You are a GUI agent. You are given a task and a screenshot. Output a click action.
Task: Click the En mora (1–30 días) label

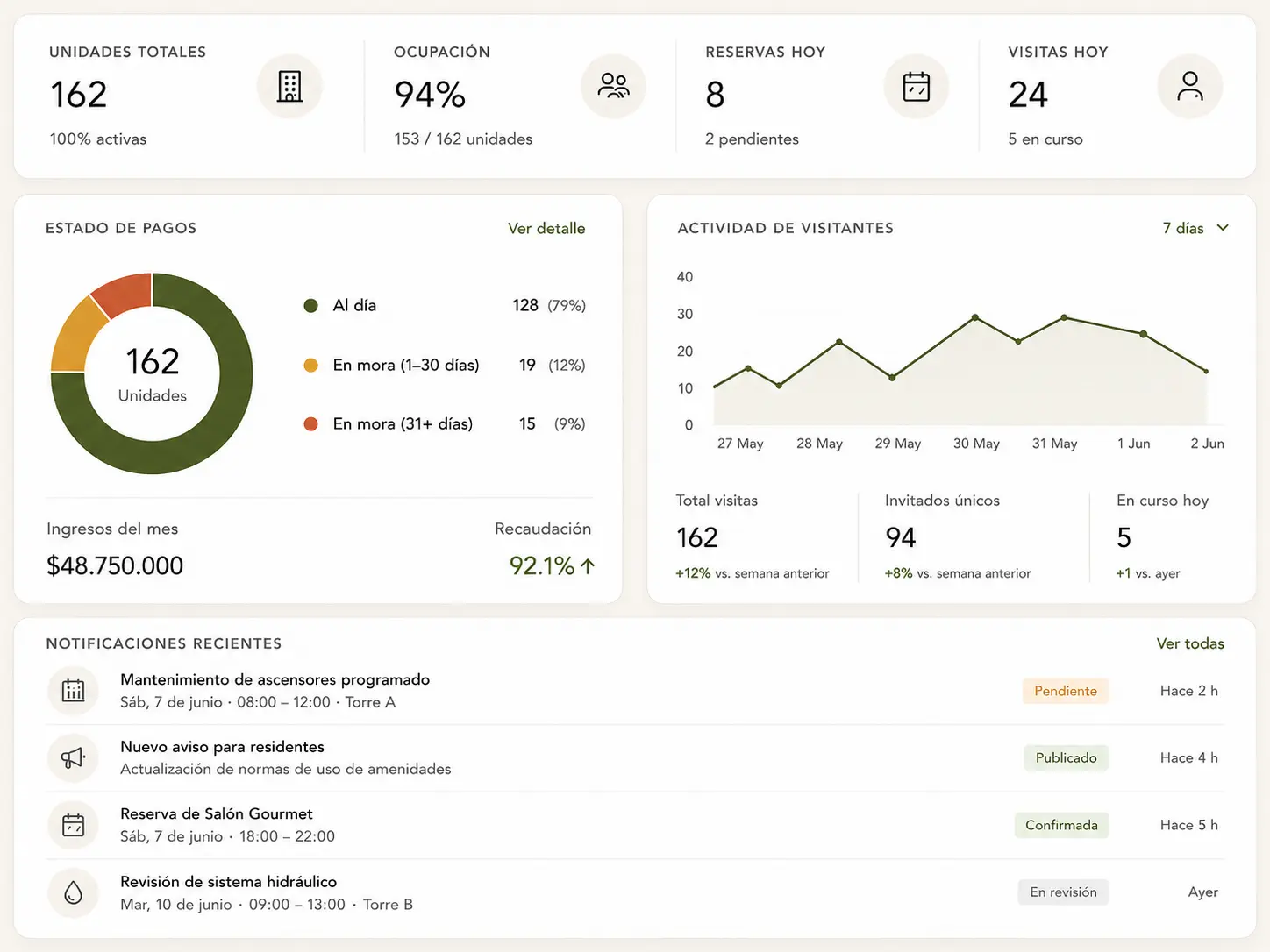(x=406, y=365)
